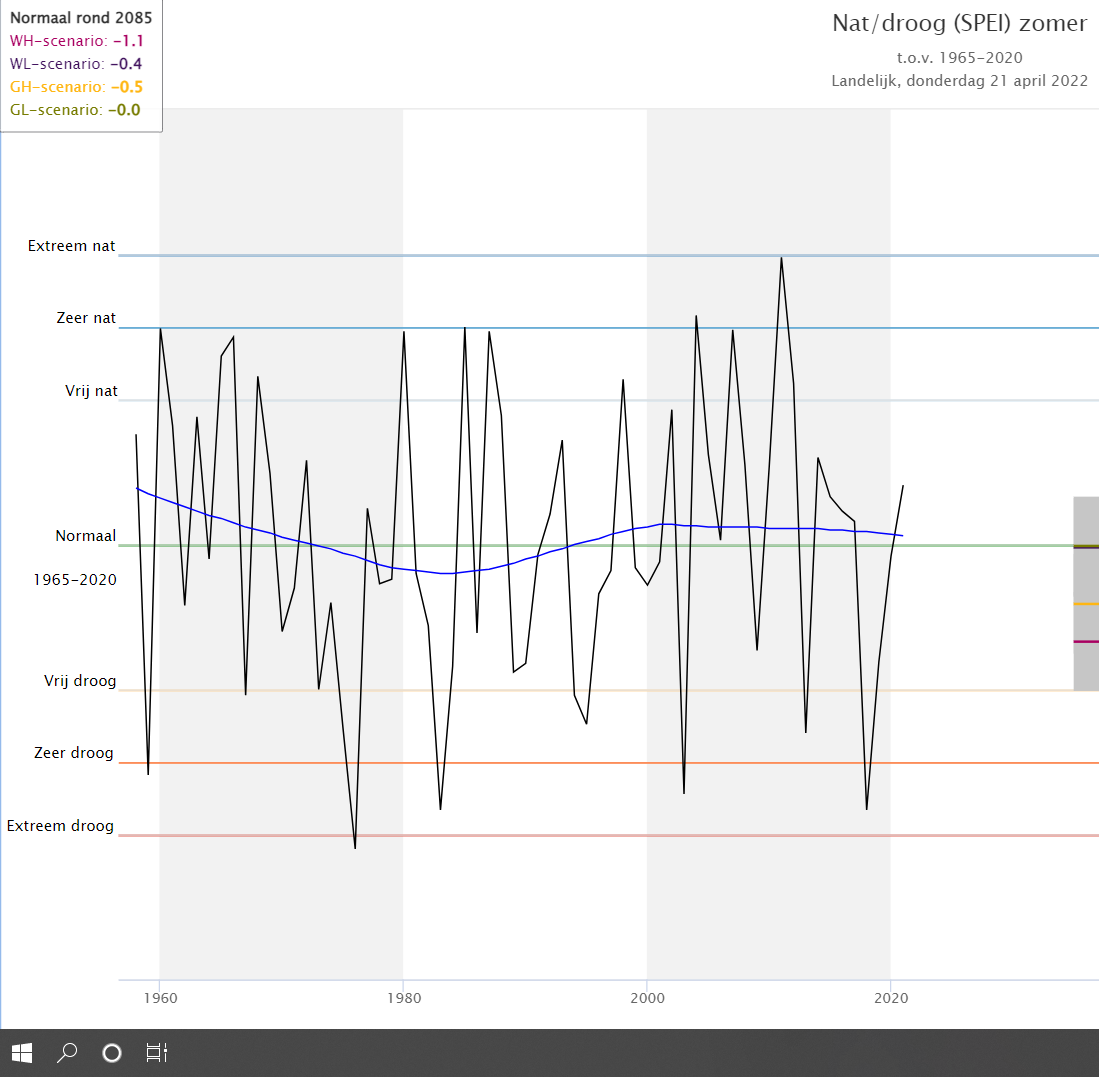Select the 'Extreem nat' axis label
The height and width of the screenshot is (1077, 1099).
(x=71, y=246)
